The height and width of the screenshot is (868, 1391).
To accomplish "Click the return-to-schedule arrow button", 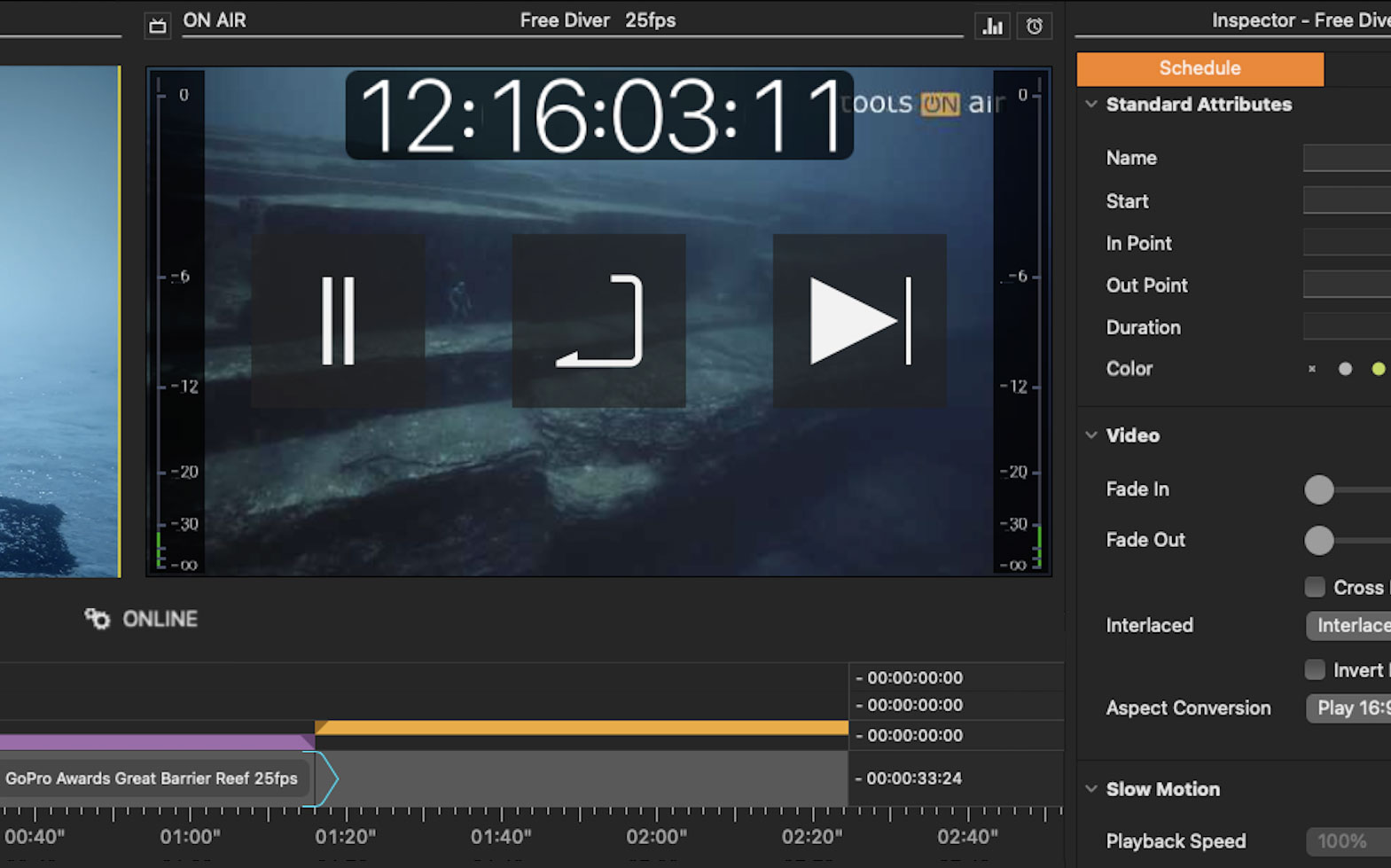I will (x=598, y=321).
